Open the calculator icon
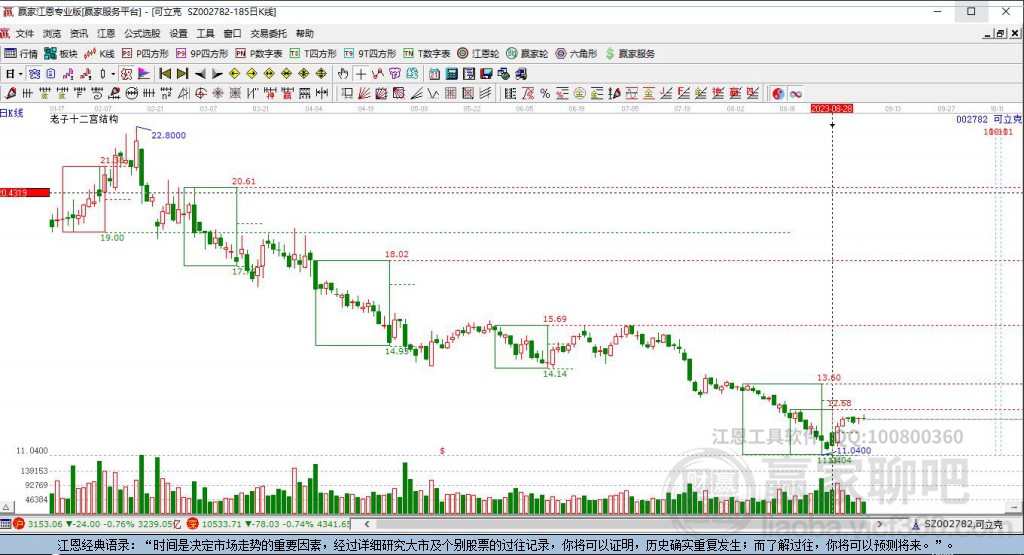1024x555 pixels. 451,74
